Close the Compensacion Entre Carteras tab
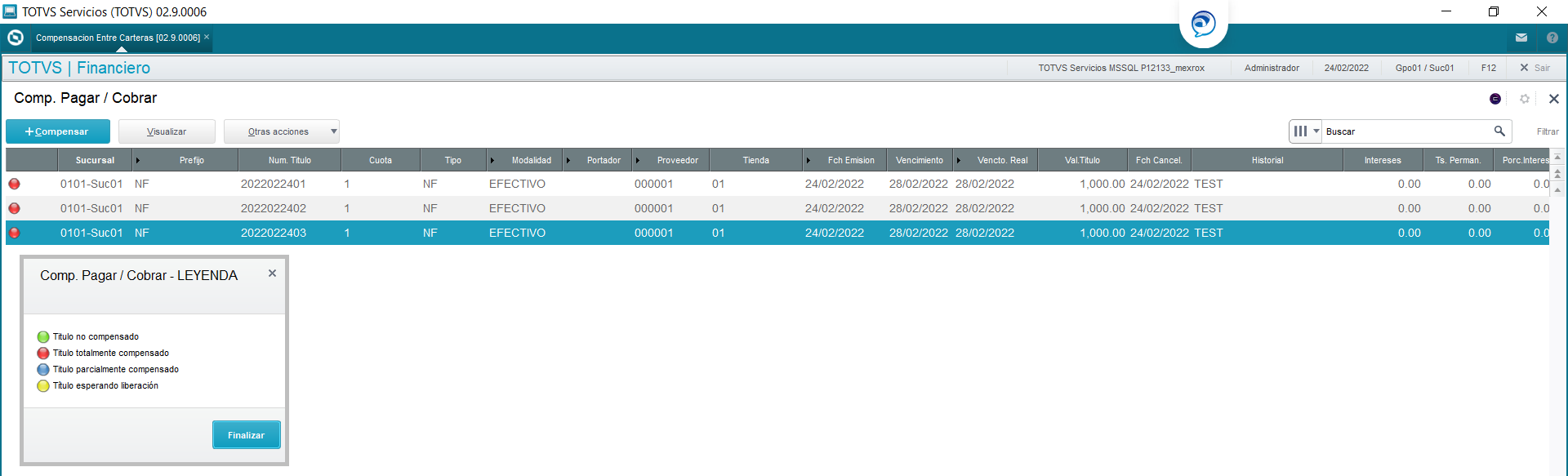The height and width of the screenshot is (476, 1568). click(x=207, y=38)
